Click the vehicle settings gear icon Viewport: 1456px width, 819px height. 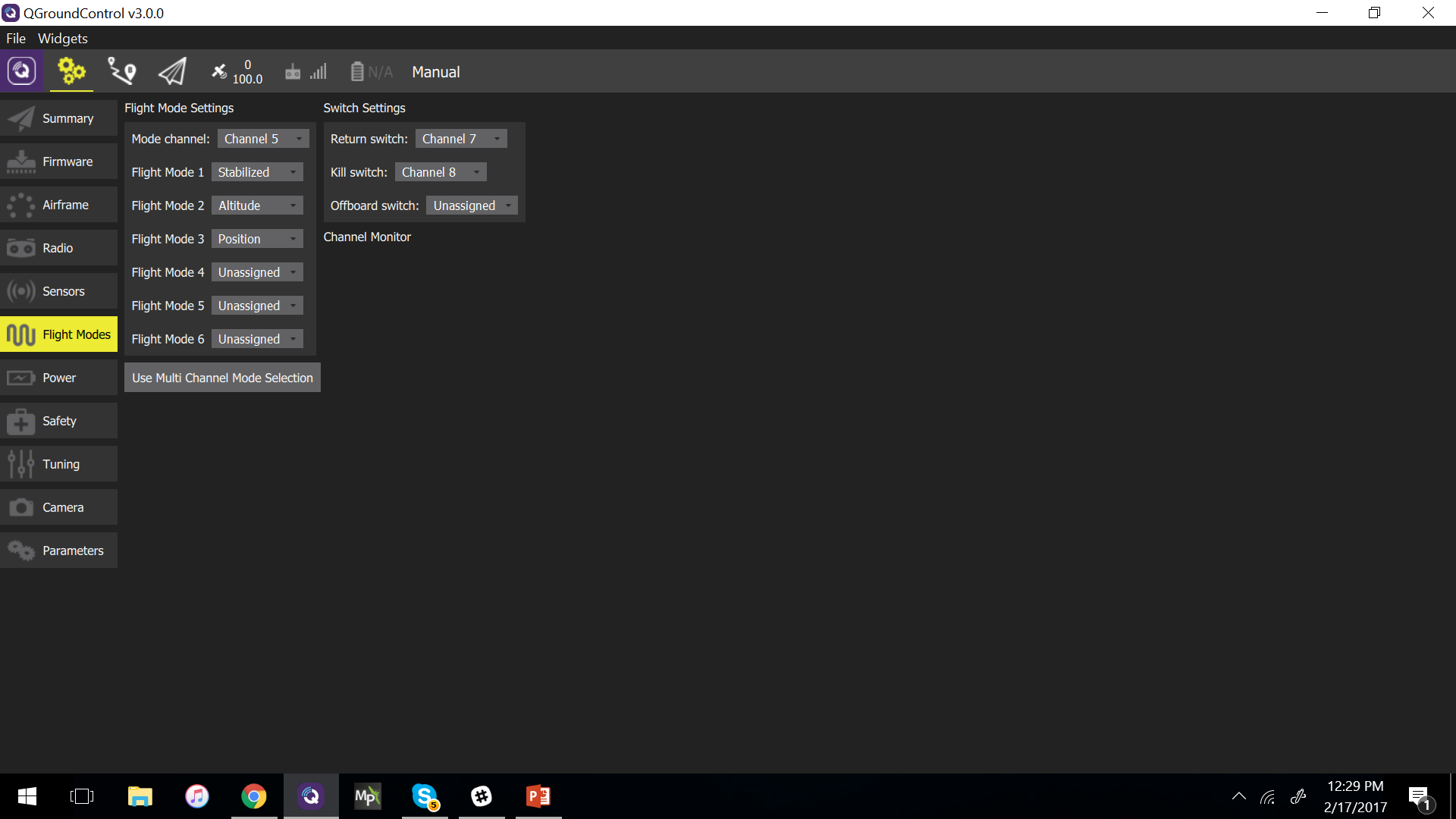[71, 71]
